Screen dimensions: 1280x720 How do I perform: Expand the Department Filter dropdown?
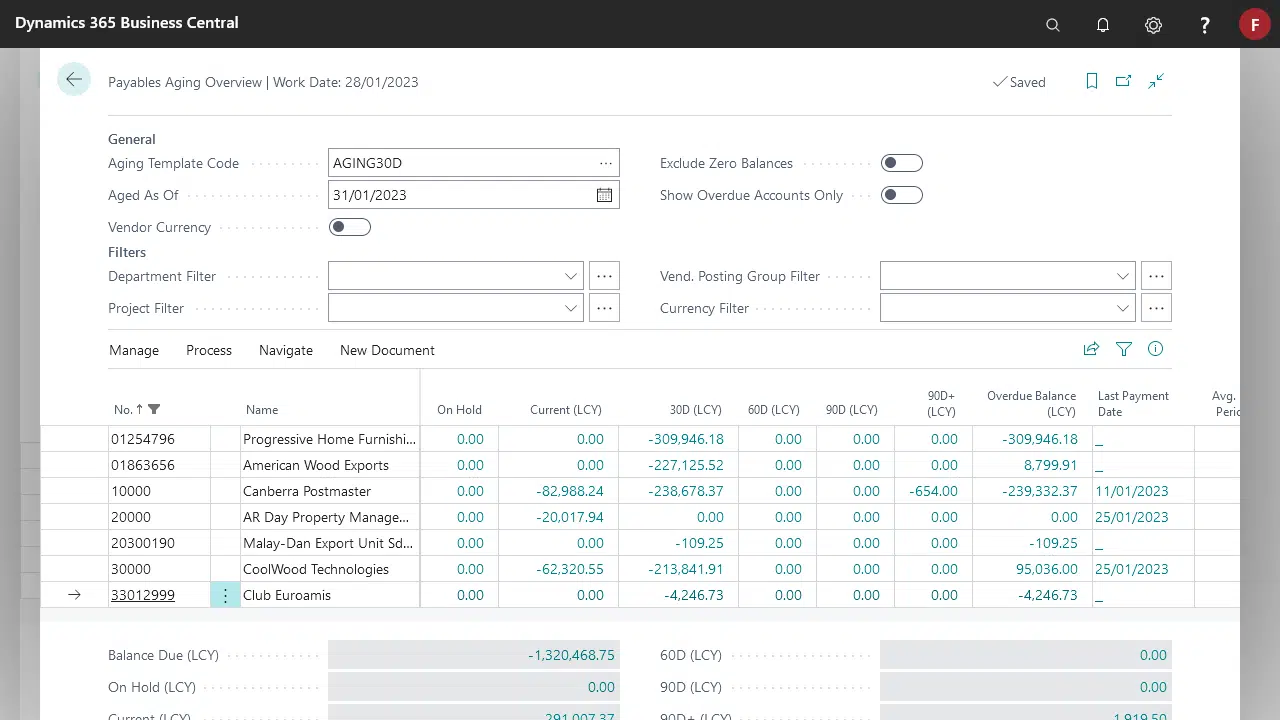[x=571, y=276]
